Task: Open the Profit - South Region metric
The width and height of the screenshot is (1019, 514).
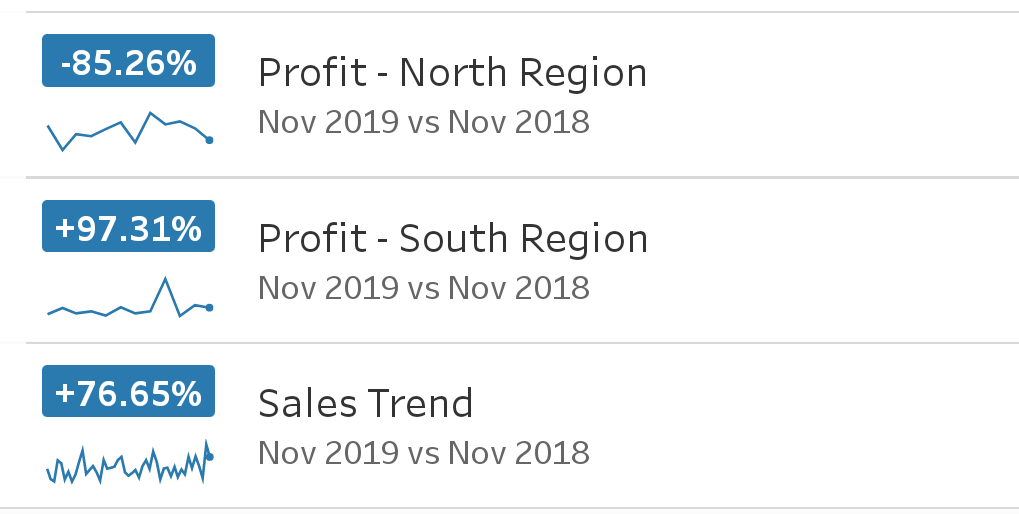Action: [x=452, y=238]
